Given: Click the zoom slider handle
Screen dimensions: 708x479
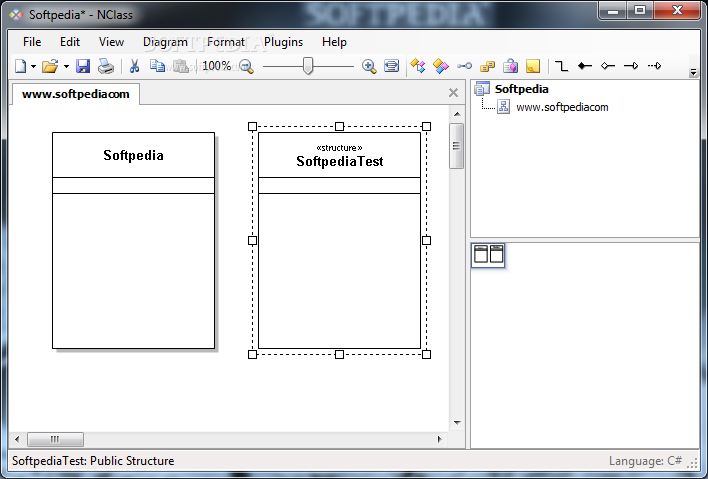Looking at the screenshot, I should coord(307,66).
